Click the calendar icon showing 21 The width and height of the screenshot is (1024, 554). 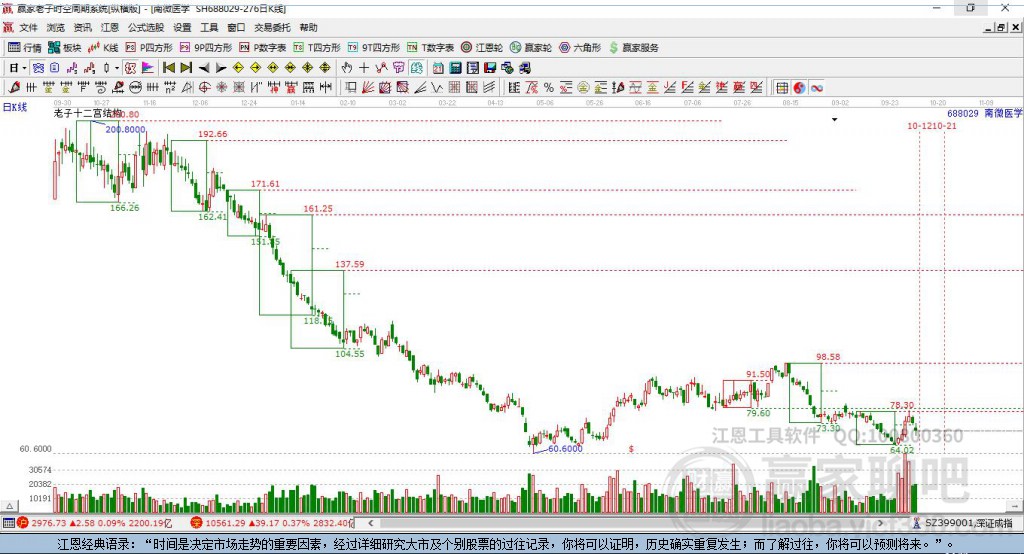click(438, 68)
